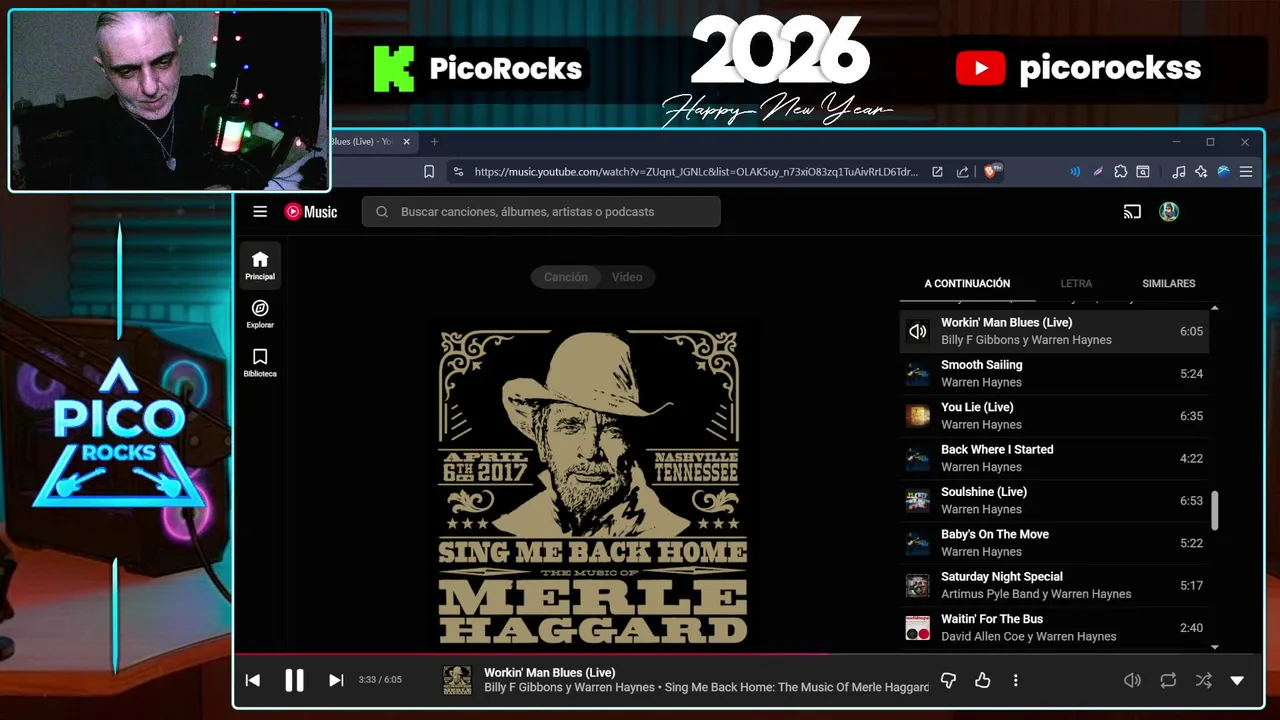Open the three-dot more actions menu
Viewport: 1280px width, 720px height.
pyautogui.click(x=1015, y=680)
